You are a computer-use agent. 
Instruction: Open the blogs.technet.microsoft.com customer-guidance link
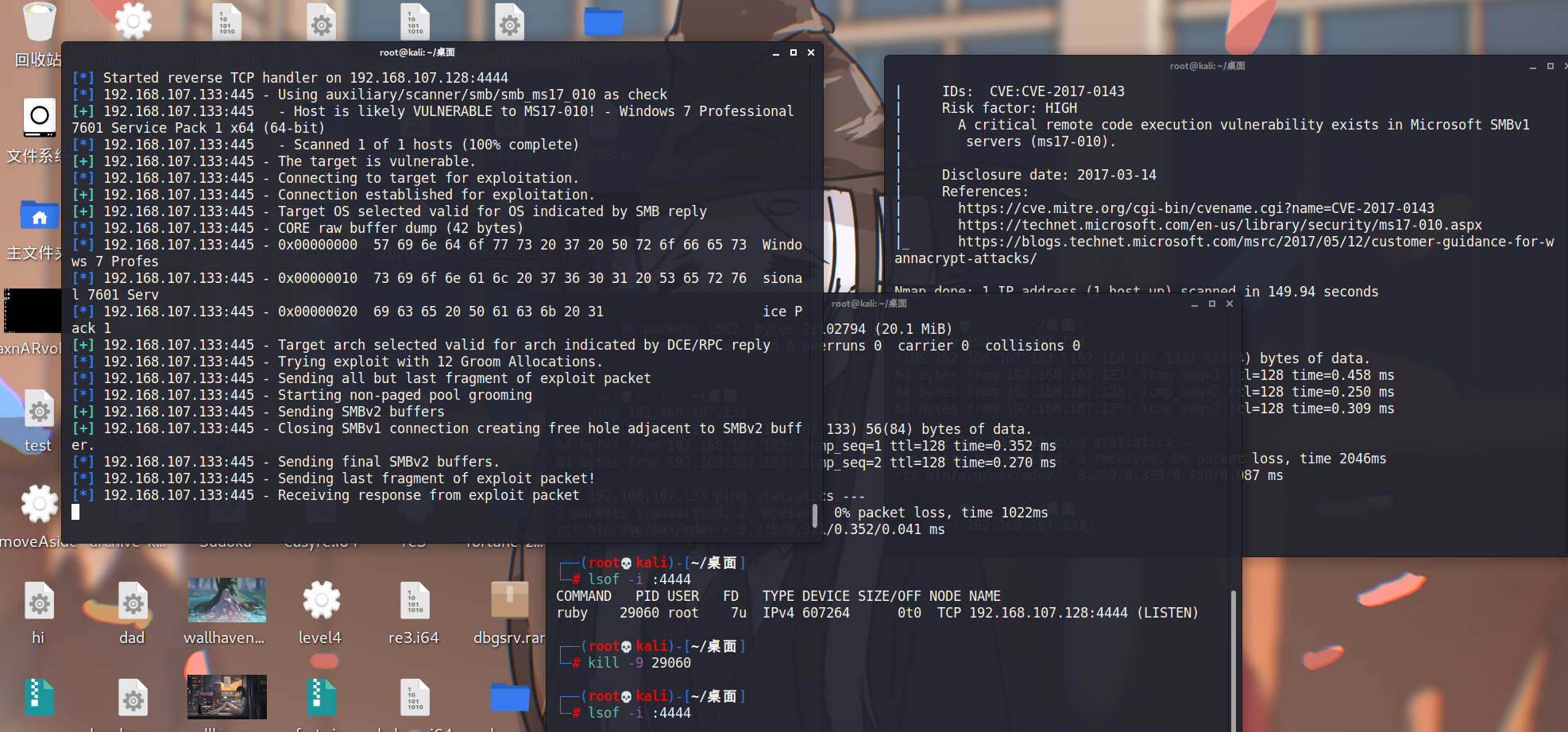1223,250
